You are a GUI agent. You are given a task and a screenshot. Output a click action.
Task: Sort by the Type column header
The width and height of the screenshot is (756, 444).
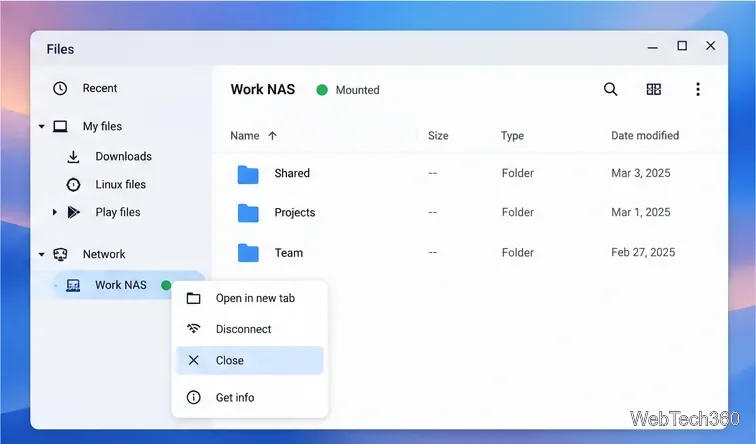pyautogui.click(x=512, y=136)
